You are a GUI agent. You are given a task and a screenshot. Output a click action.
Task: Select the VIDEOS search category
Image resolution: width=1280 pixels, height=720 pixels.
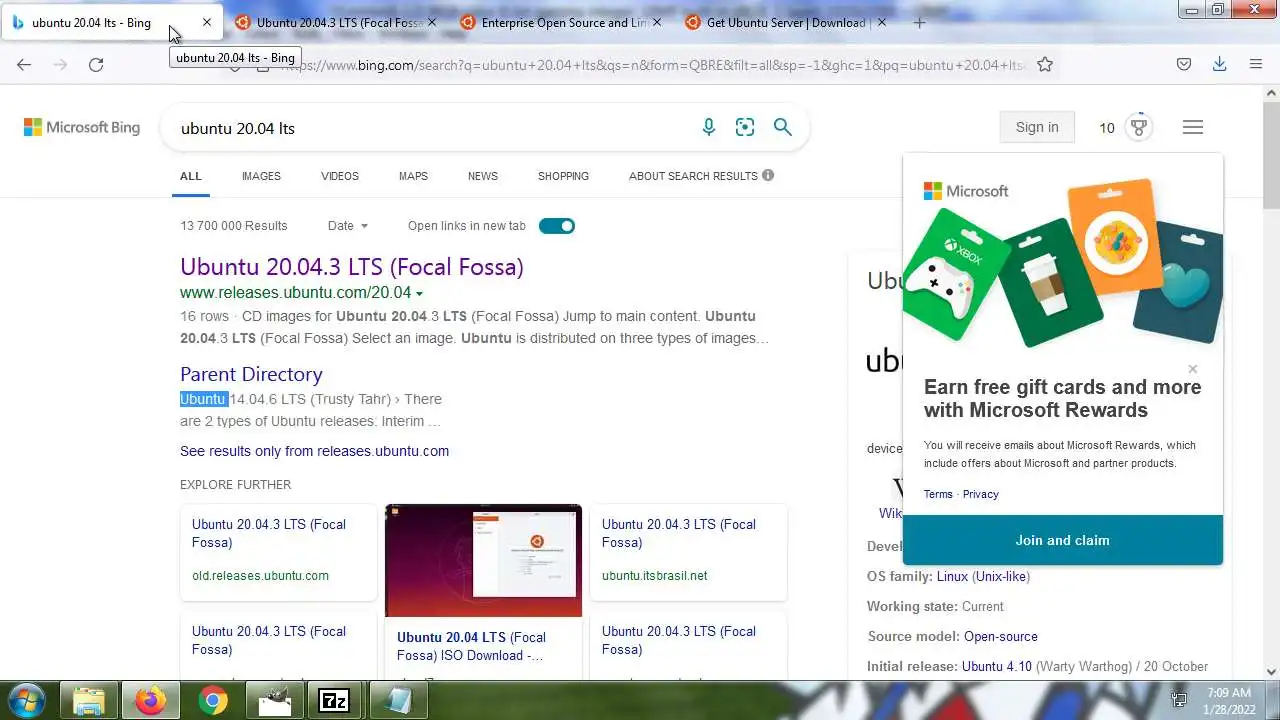coord(340,176)
